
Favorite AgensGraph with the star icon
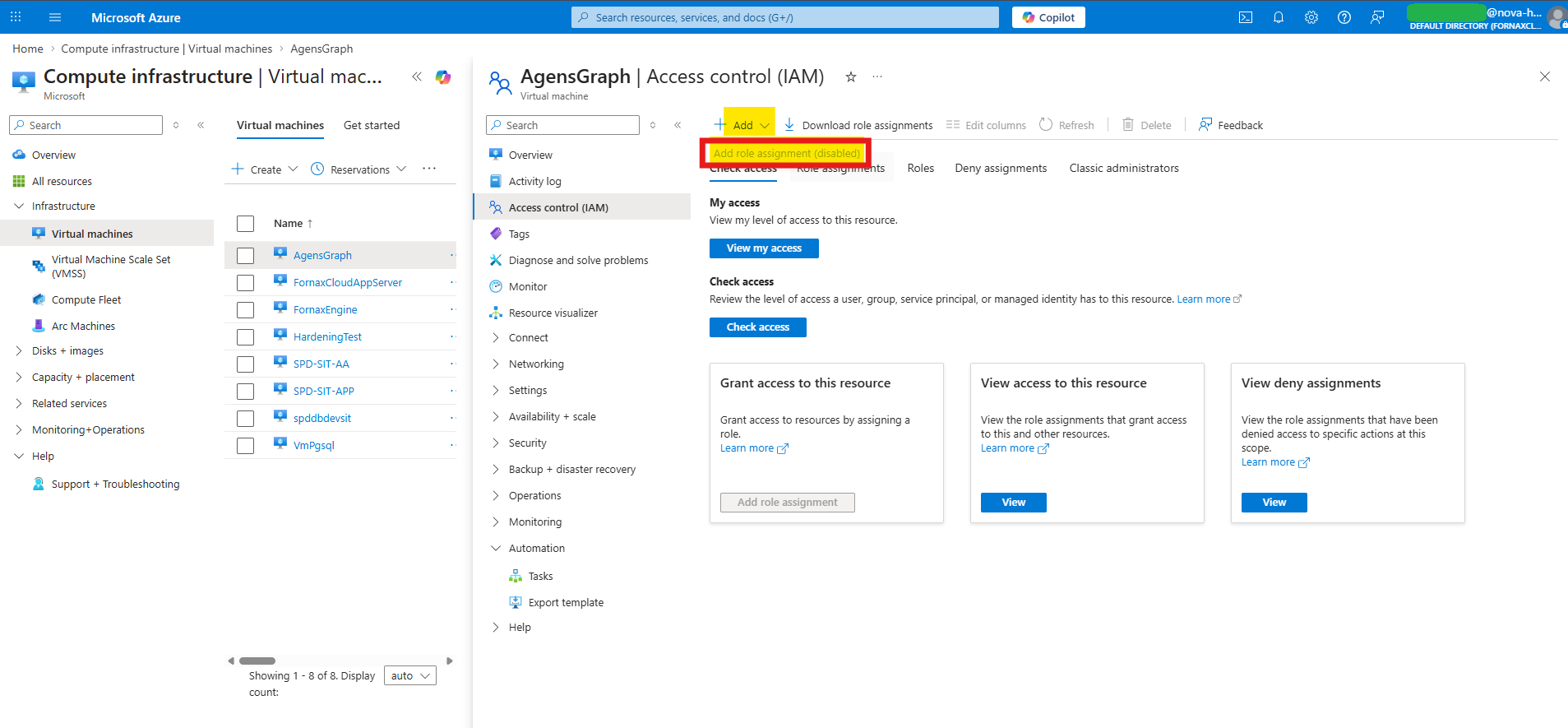[851, 77]
